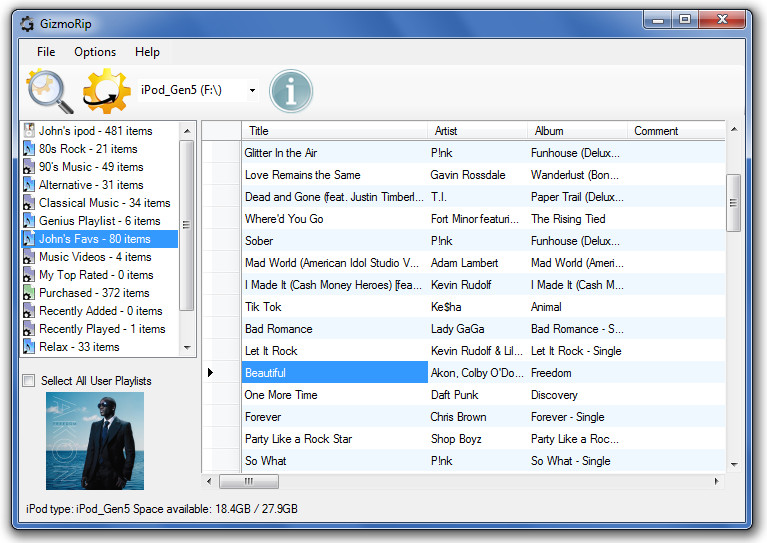The image size is (767, 543).
Task: Click the Genius Playlist icon
Action: coord(29,221)
